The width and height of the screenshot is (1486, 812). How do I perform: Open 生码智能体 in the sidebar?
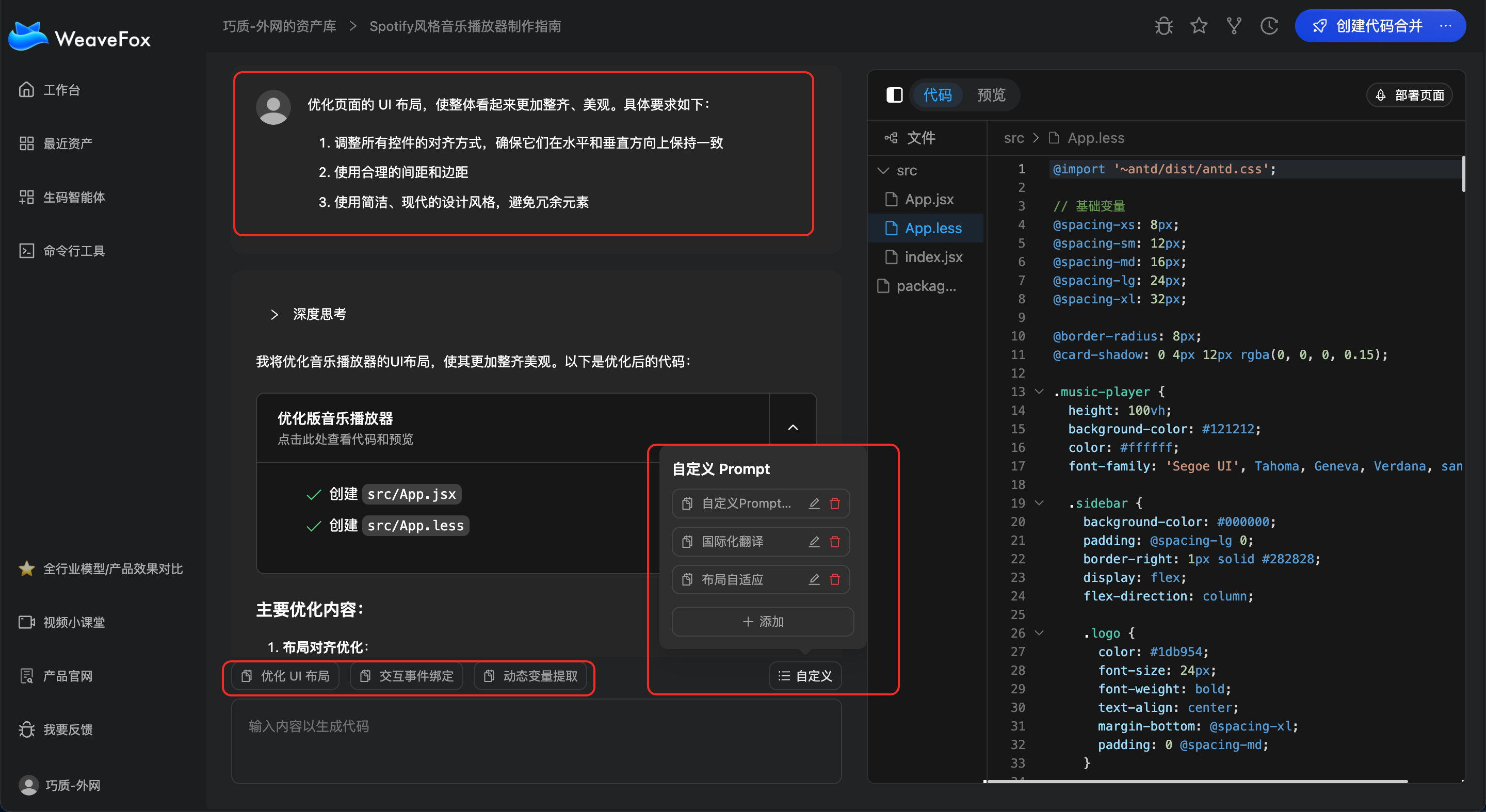tap(74, 197)
